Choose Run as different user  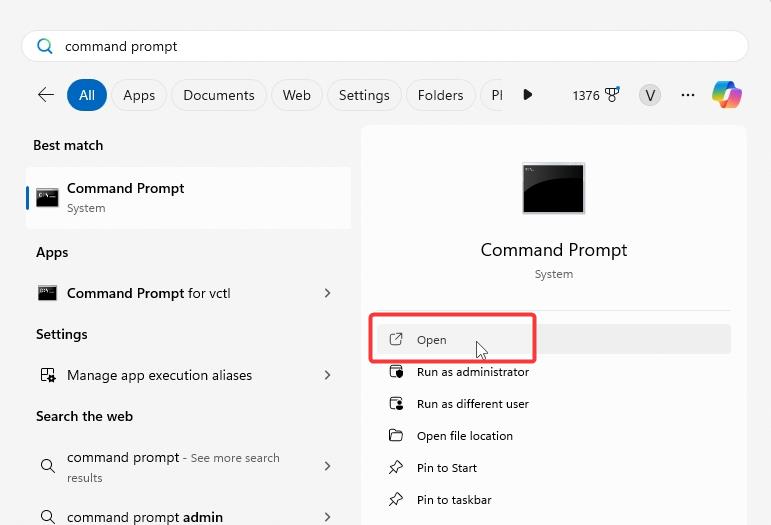554,404
